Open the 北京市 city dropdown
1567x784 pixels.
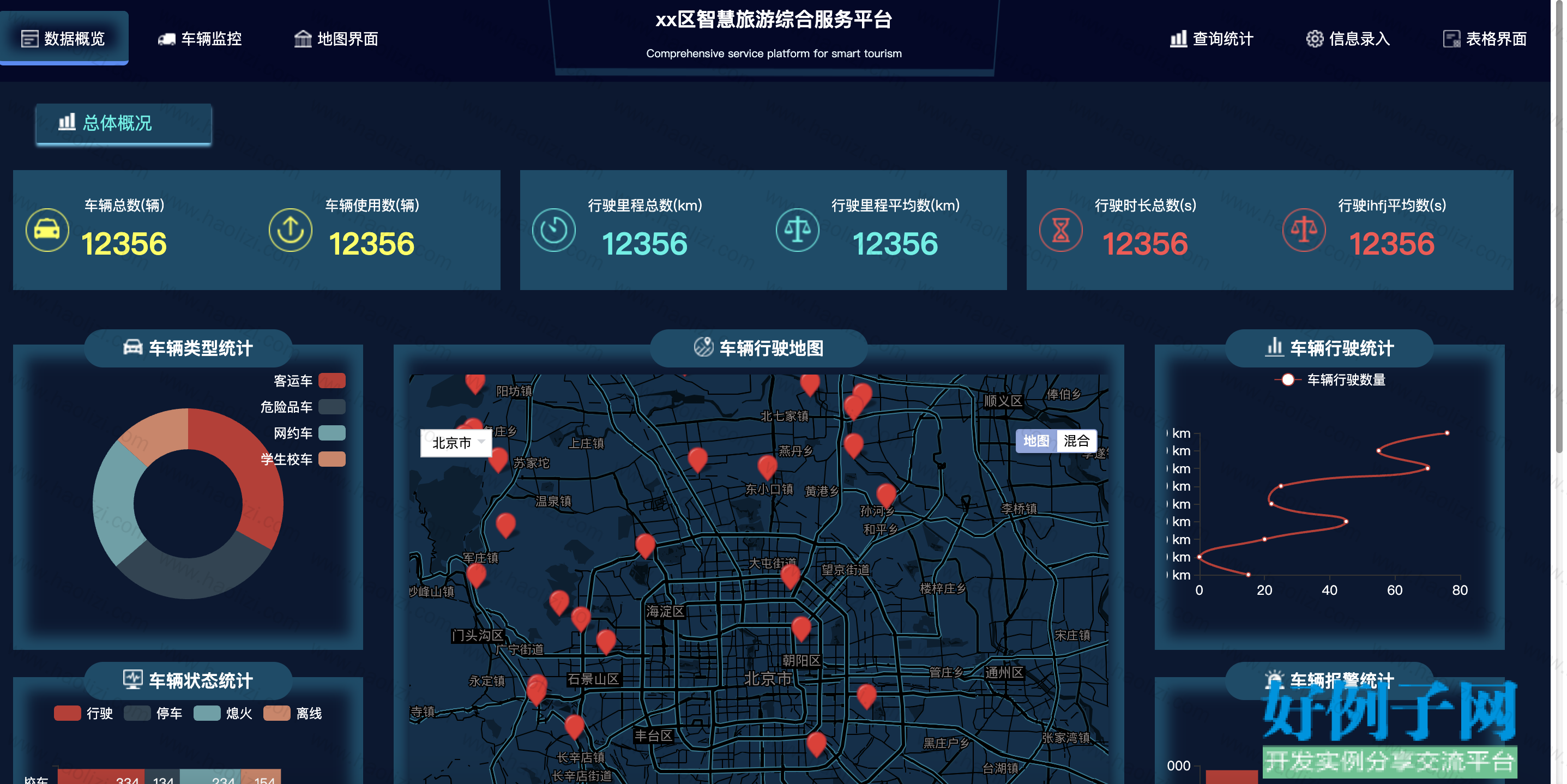(x=456, y=442)
